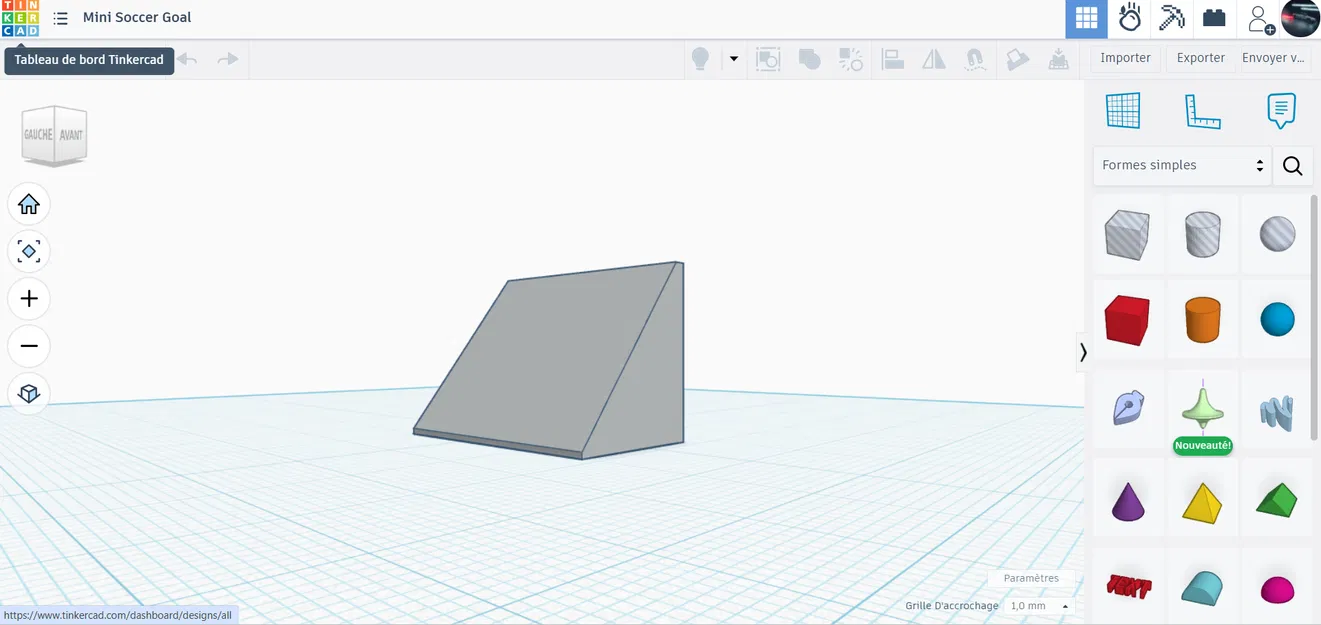
Task: Toggle show-all lightbulb icon
Action: click(x=700, y=59)
